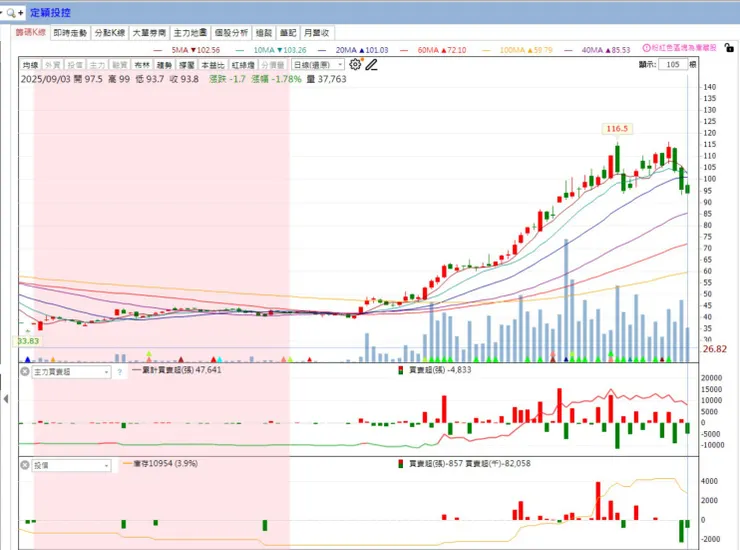Open the 即時走勢 tab
The height and width of the screenshot is (550, 740).
[x=70, y=33]
